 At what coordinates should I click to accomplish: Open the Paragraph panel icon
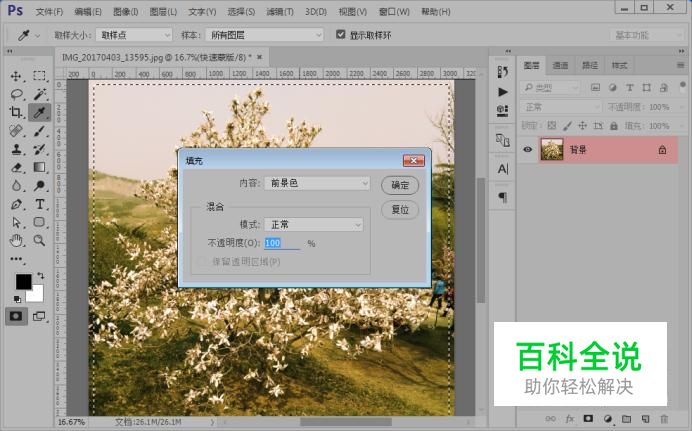[503, 197]
